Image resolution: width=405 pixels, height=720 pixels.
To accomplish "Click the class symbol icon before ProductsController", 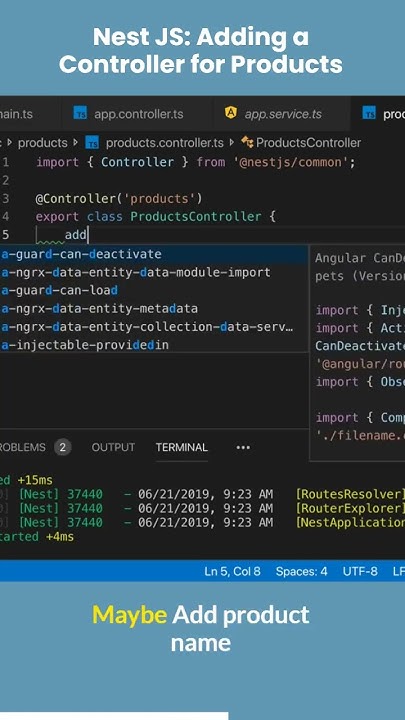I will pyautogui.click(x=247, y=142).
